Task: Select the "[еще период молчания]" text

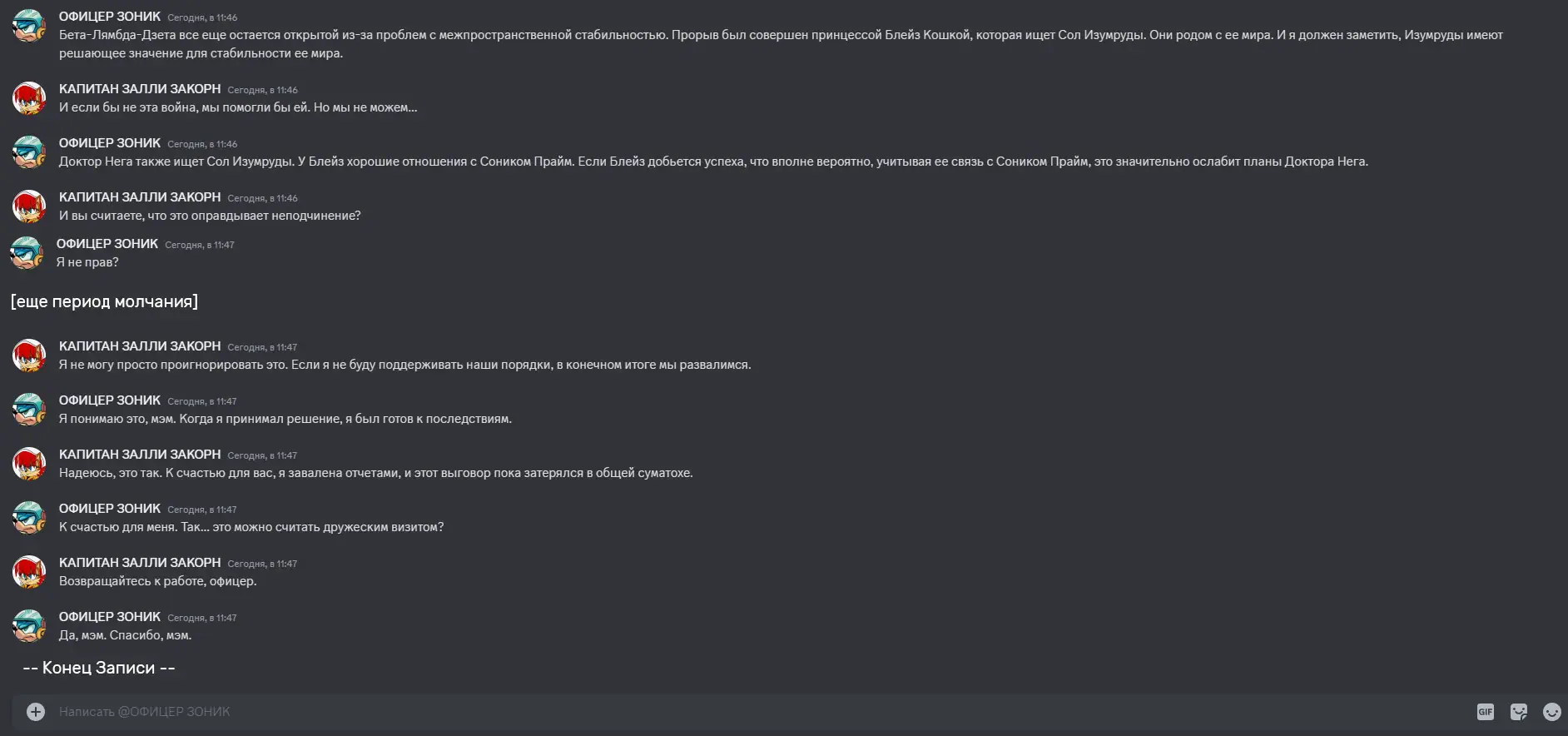Action: [x=105, y=301]
